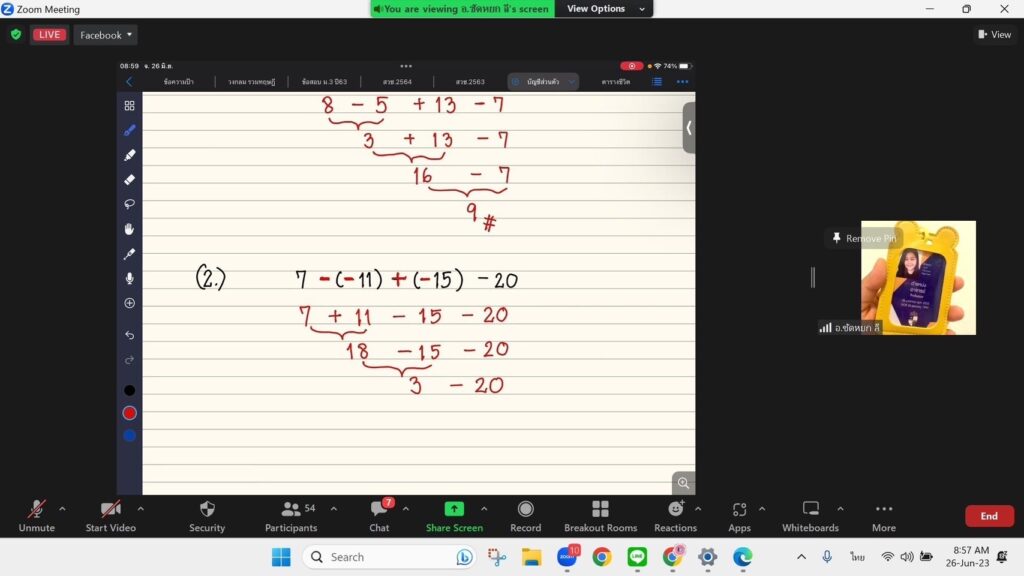Start Video camera
Image resolution: width=1024 pixels, height=576 pixels.
click(x=110, y=515)
